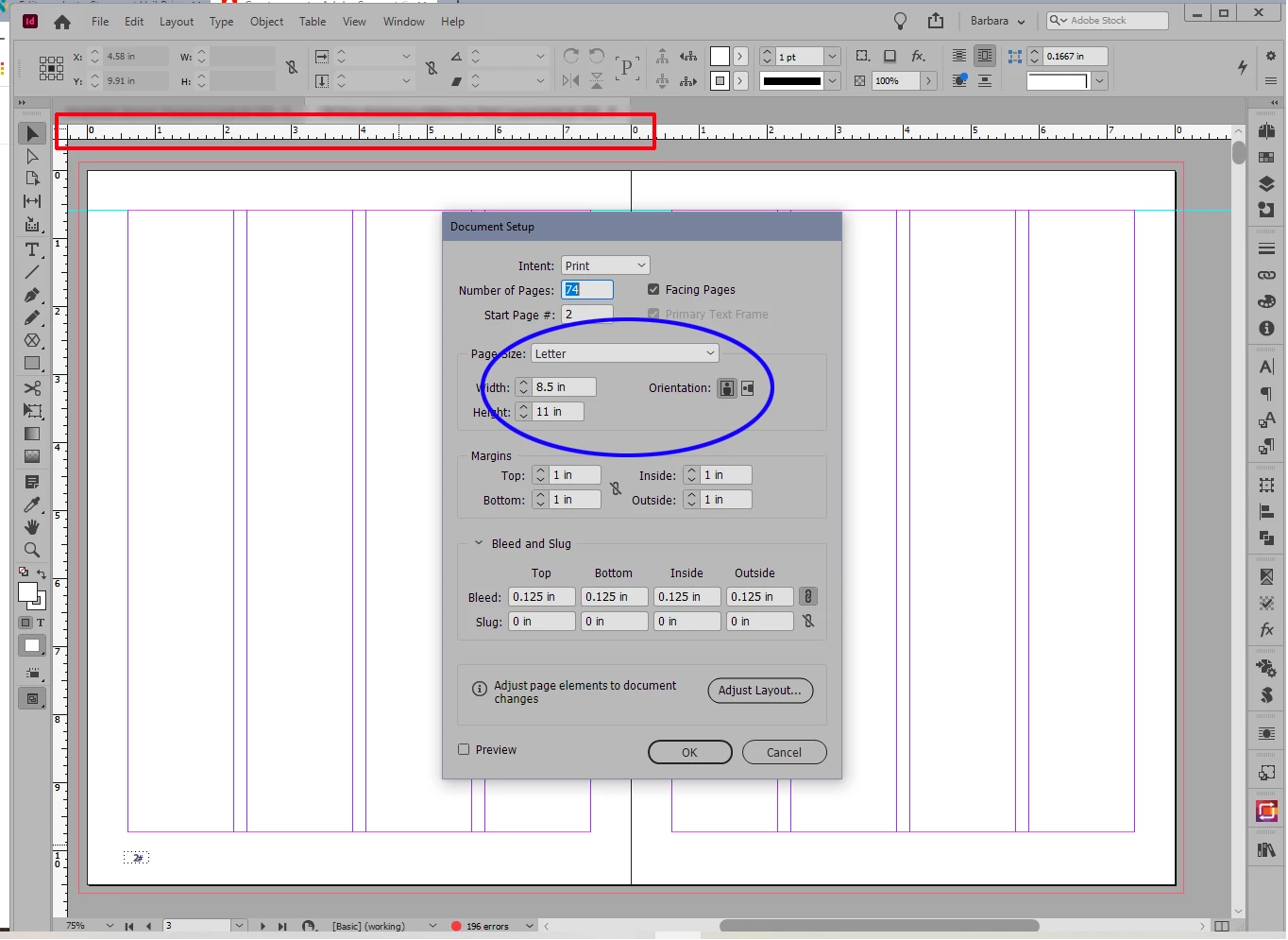The image size is (1288, 940).
Task: Toggle the Primary Text Frame checkbox
Action: tap(653, 314)
